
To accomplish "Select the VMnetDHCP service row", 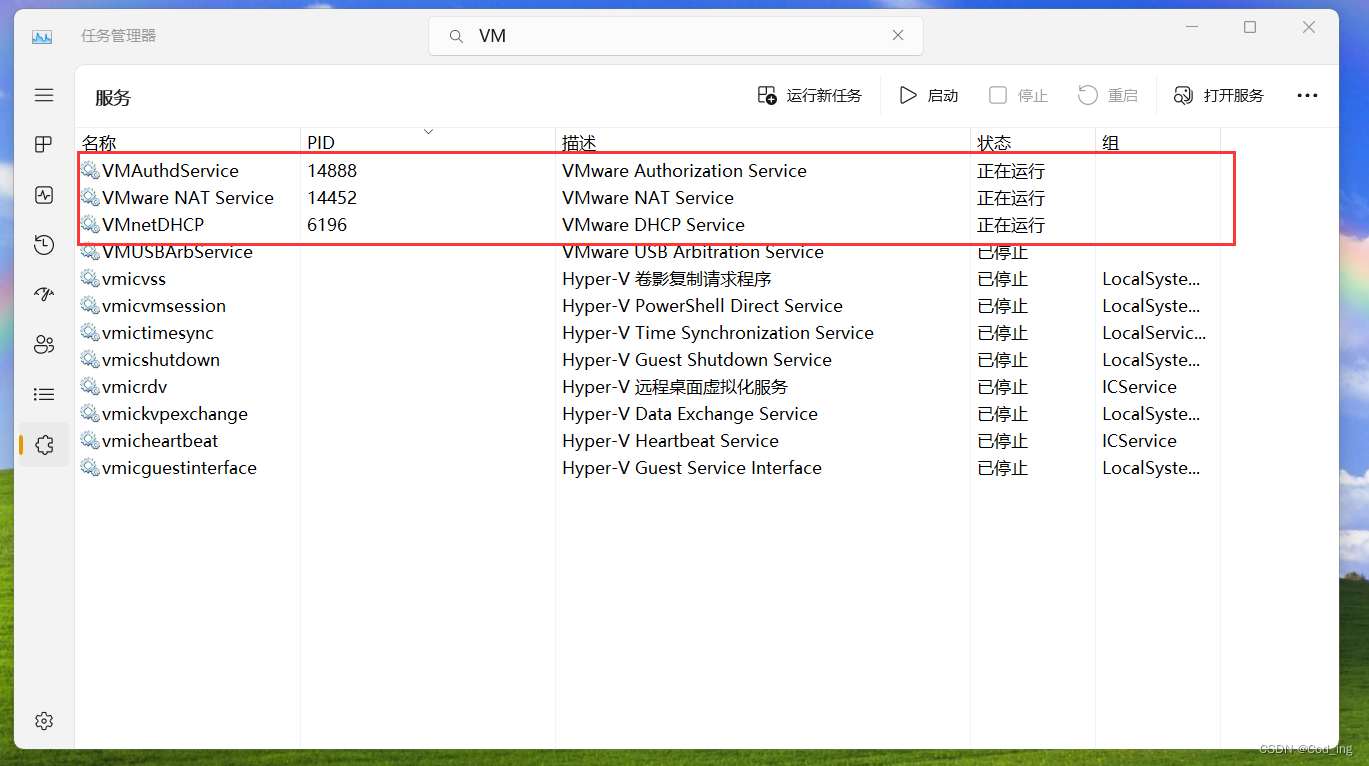I will [x=648, y=225].
